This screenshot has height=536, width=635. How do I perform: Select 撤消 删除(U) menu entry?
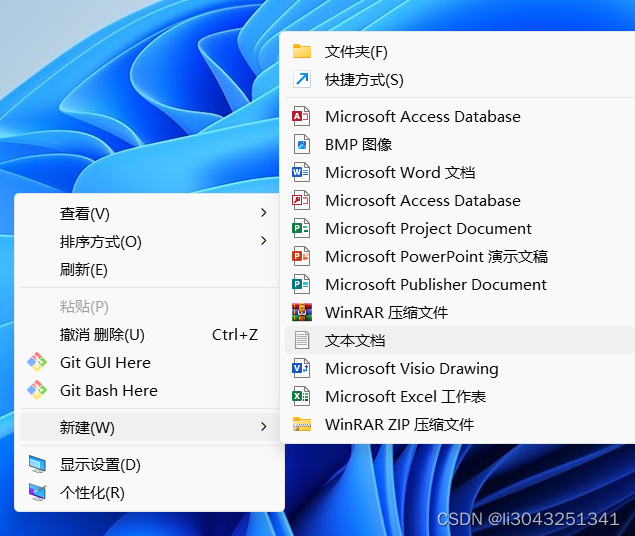[149, 334]
